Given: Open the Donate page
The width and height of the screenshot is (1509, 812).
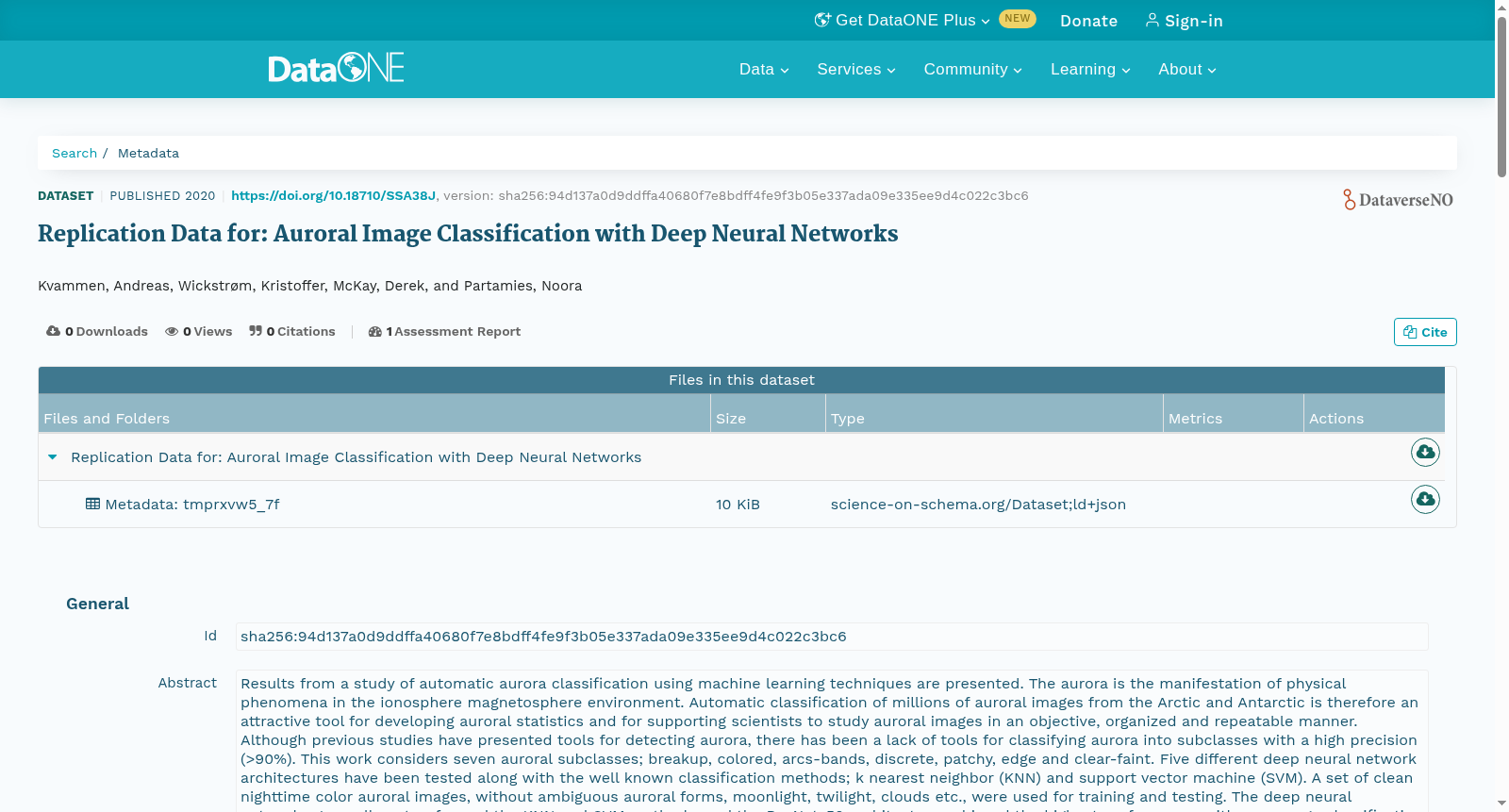Looking at the screenshot, I should click(x=1088, y=21).
